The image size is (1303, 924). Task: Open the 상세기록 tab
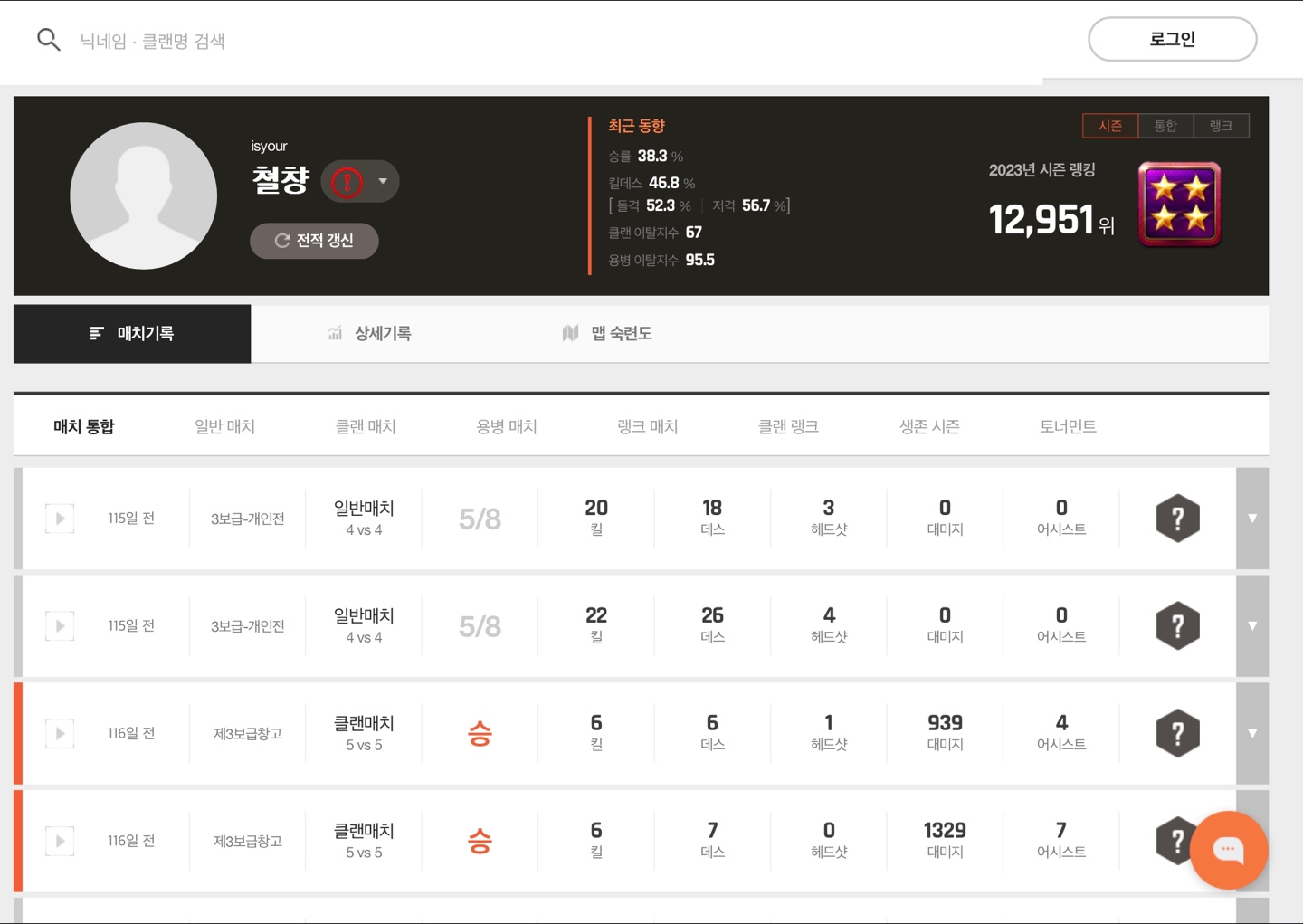(x=369, y=334)
